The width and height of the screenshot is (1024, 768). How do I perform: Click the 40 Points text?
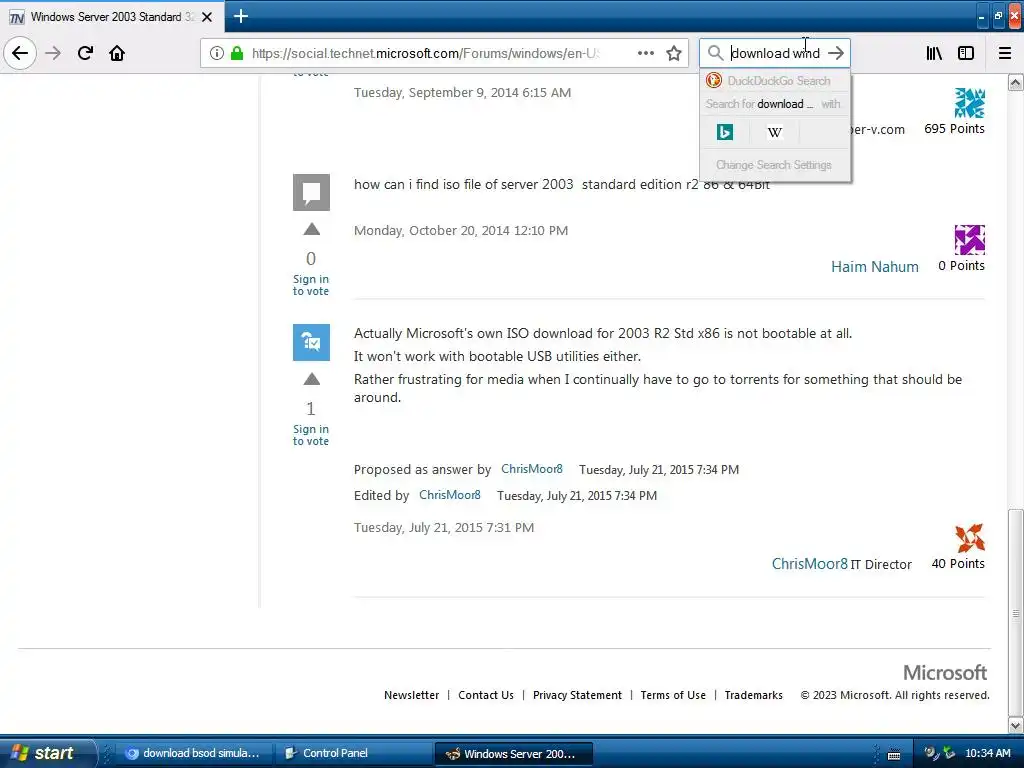point(958,563)
